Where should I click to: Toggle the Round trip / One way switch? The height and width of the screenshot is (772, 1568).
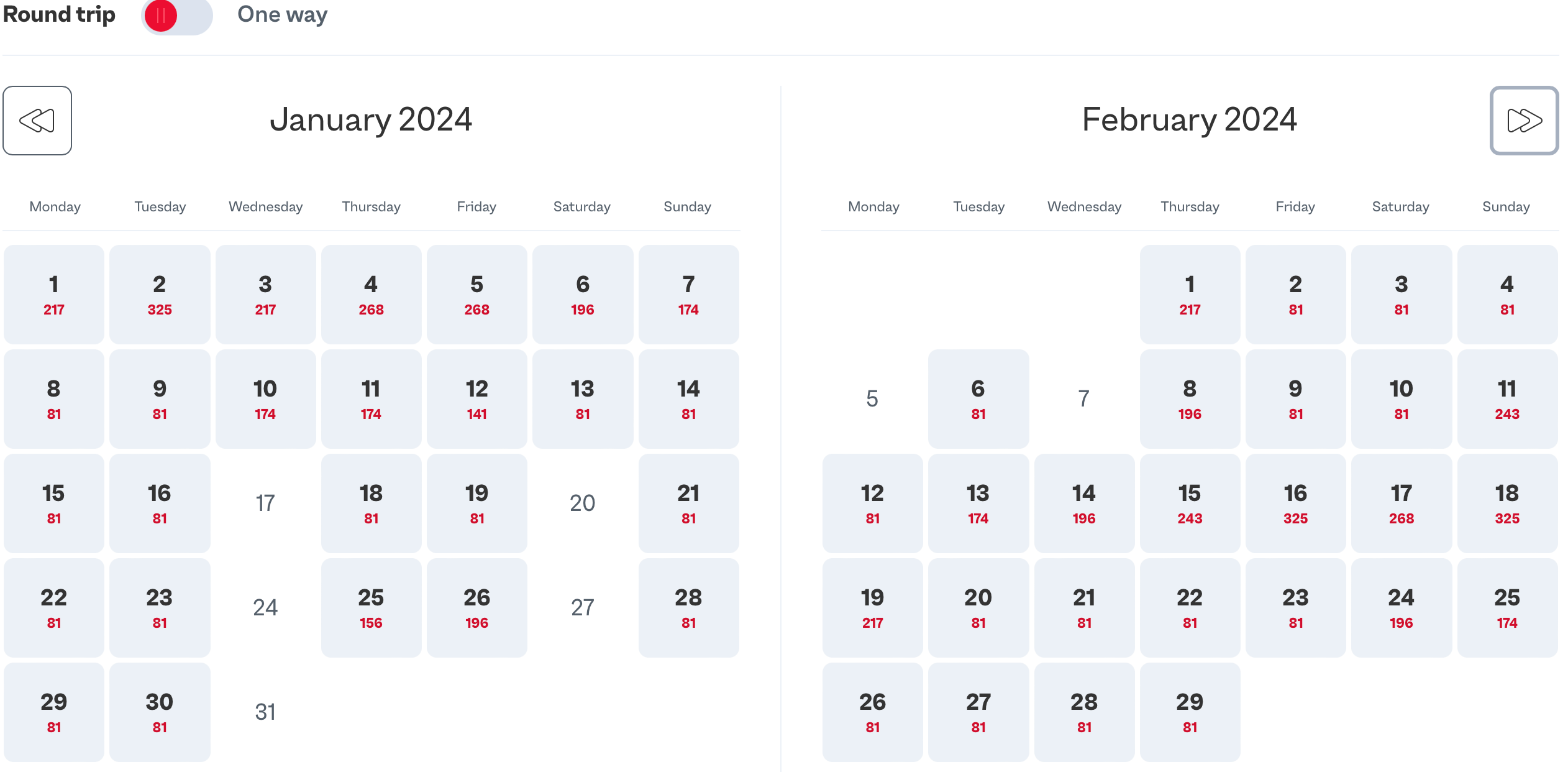(176, 16)
